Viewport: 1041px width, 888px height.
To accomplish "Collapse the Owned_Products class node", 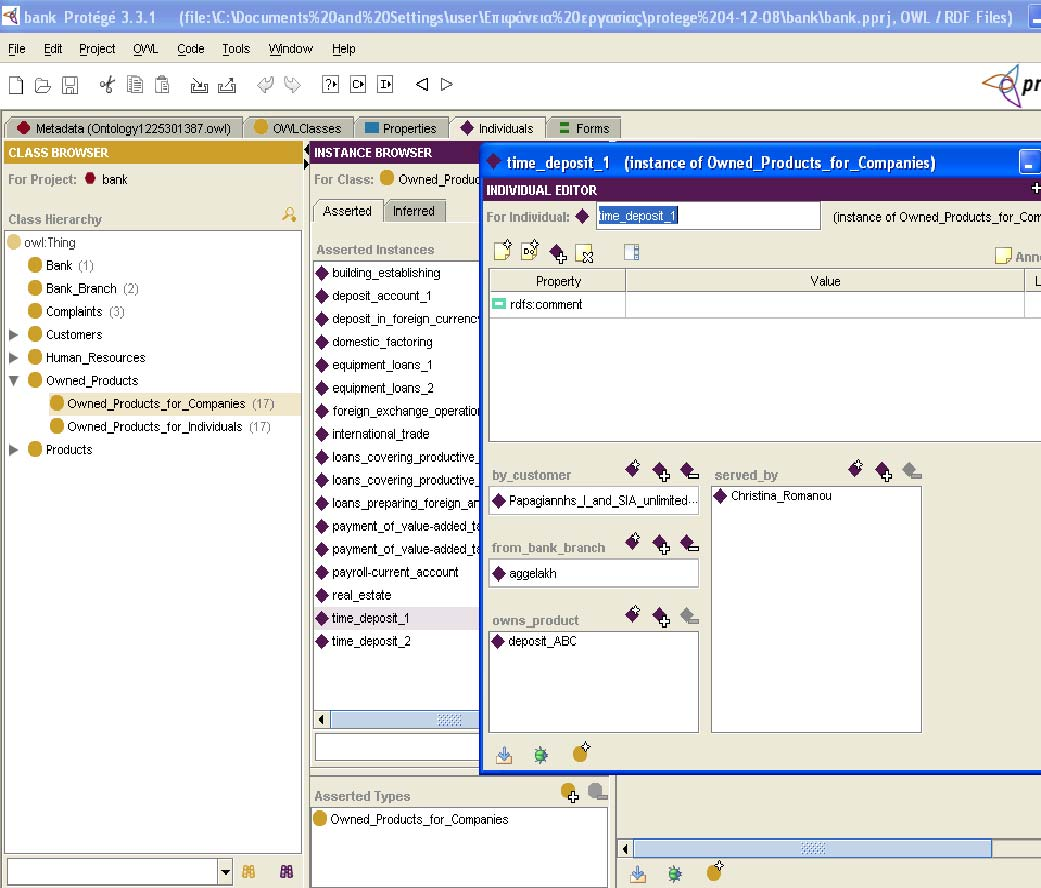I will pos(13,381).
